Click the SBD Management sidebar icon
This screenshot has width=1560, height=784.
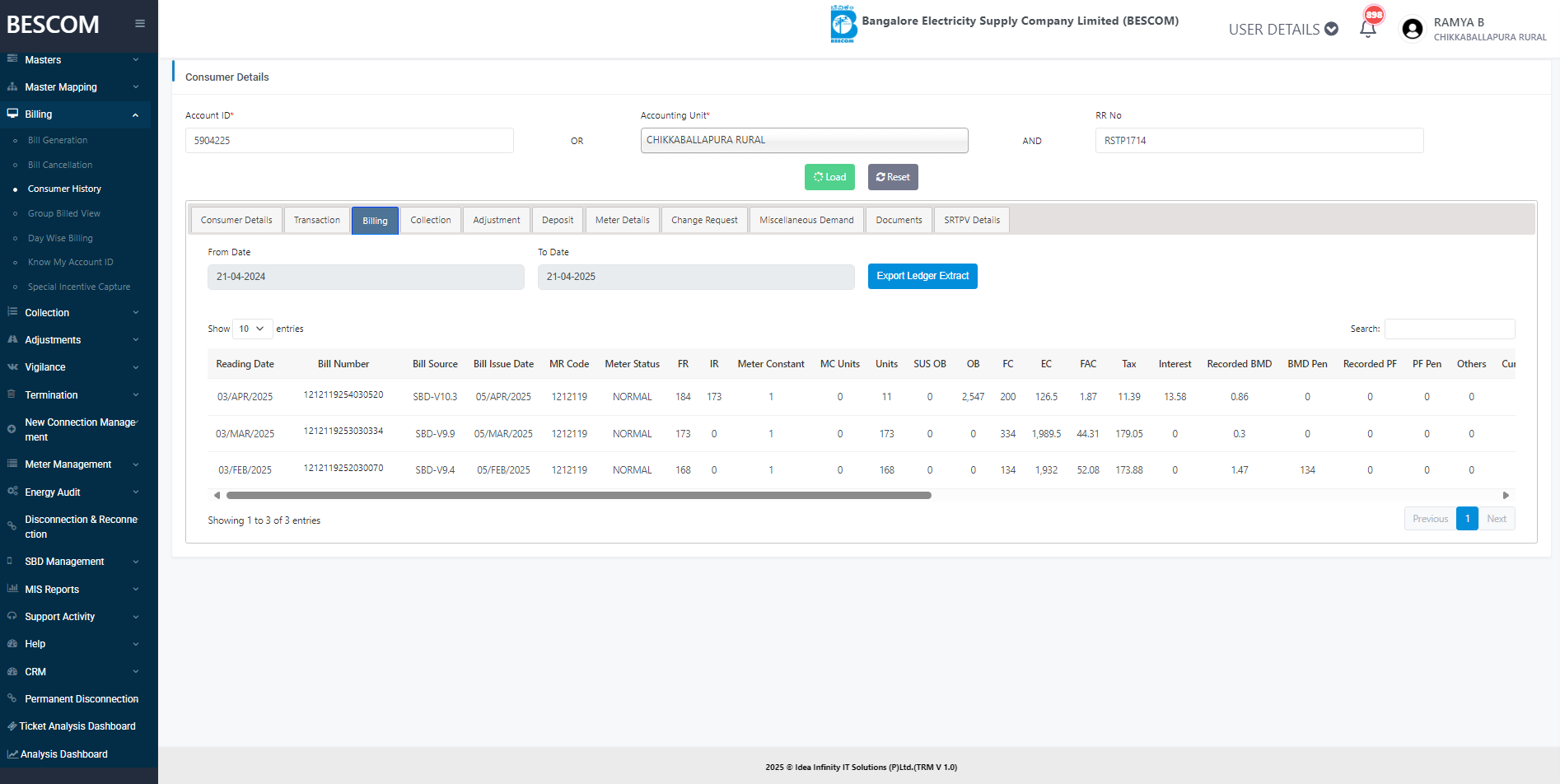(10, 561)
